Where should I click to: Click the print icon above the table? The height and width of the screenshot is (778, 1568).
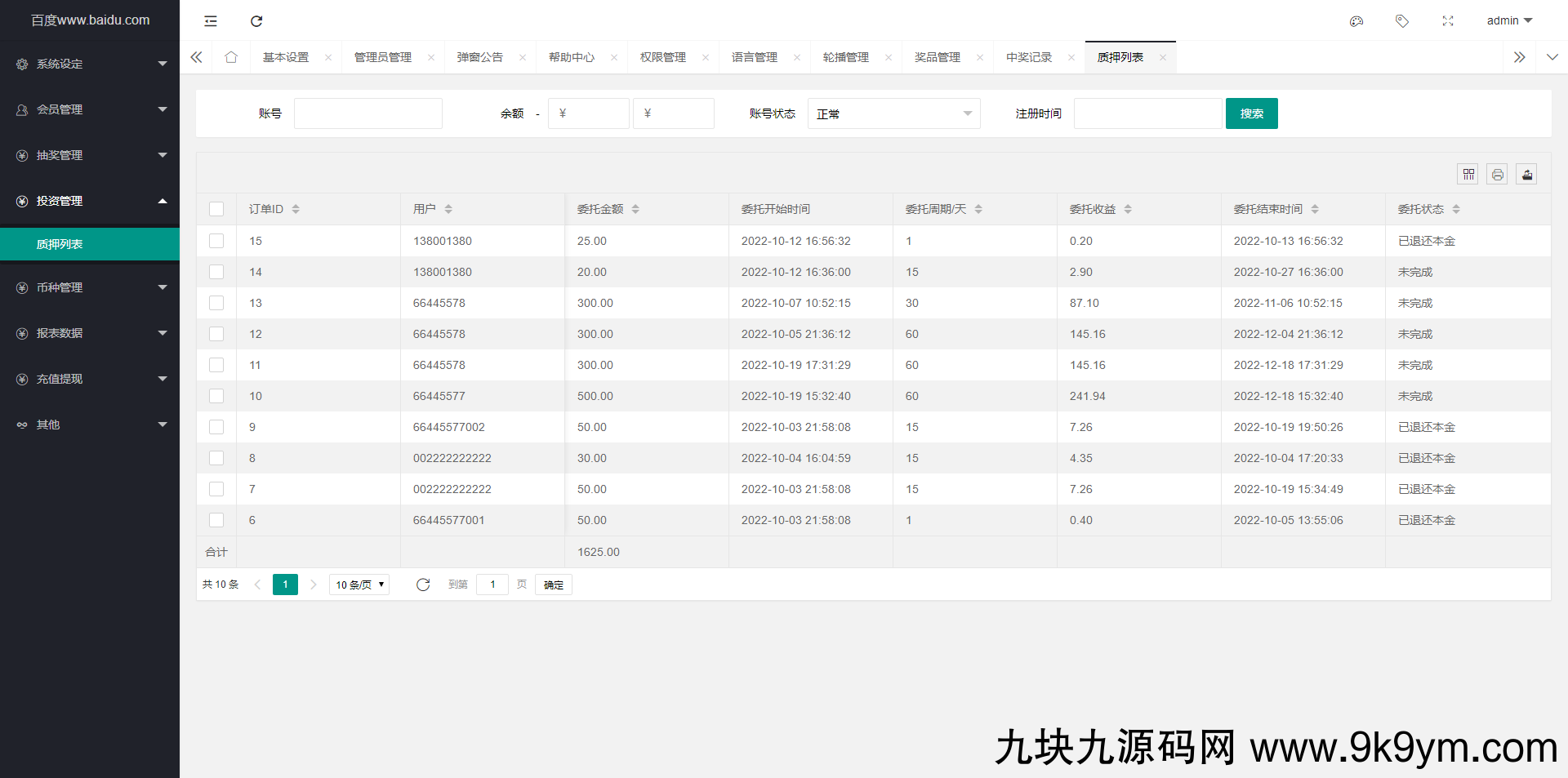pyautogui.click(x=1497, y=174)
